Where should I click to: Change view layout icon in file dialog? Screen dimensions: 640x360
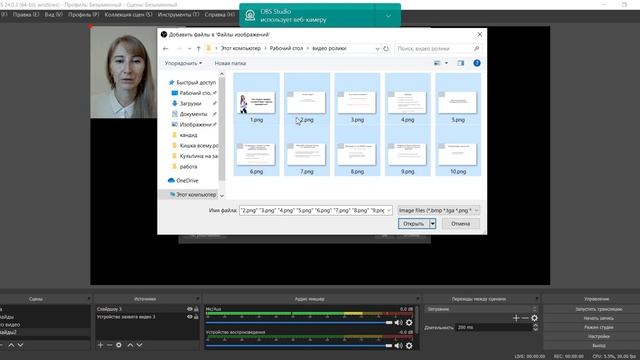(x=437, y=63)
